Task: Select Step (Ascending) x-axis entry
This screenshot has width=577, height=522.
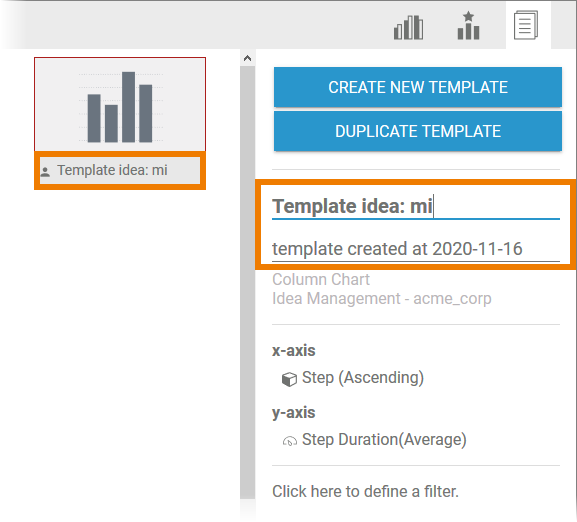Action: click(x=363, y=378)
